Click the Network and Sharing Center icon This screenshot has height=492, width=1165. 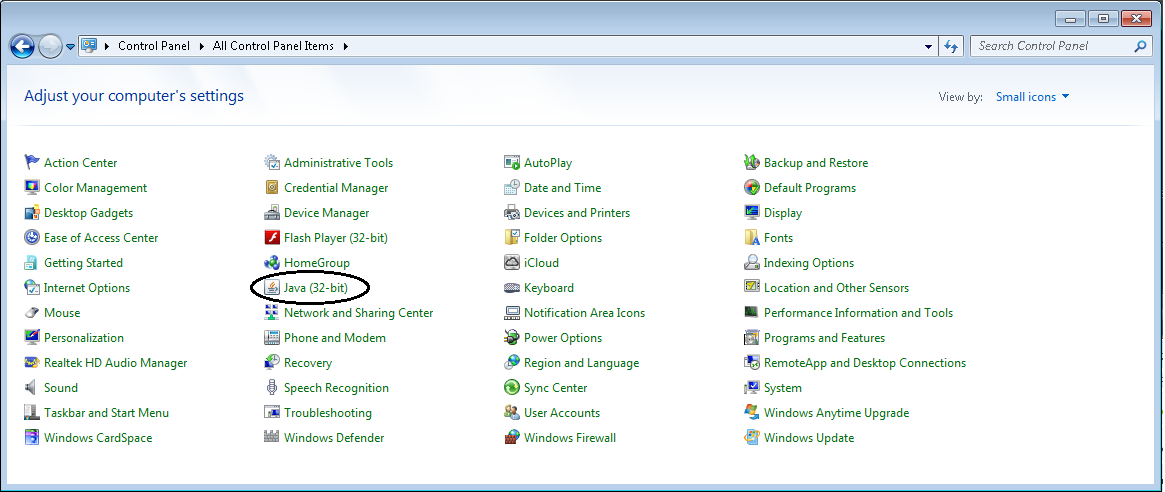click(272, 313)
